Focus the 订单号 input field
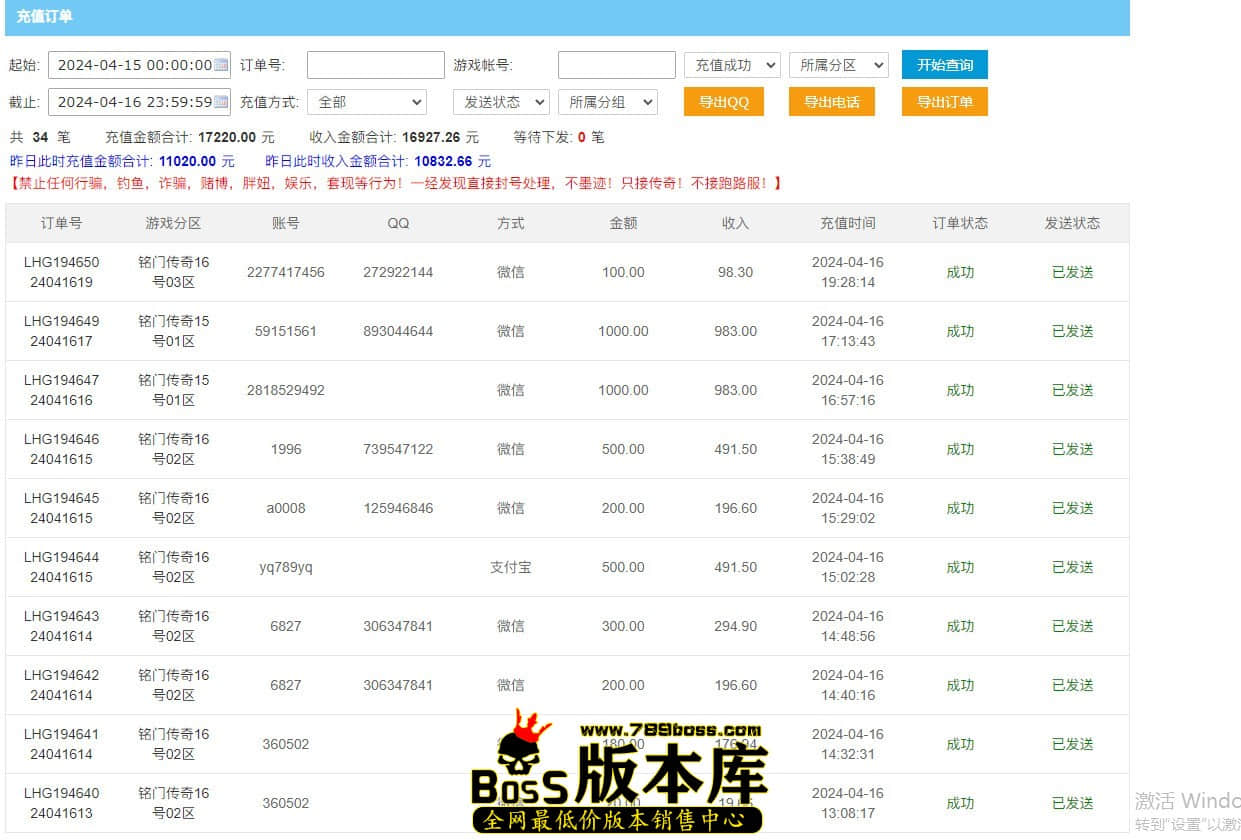1241x840 pixels. 375,65
